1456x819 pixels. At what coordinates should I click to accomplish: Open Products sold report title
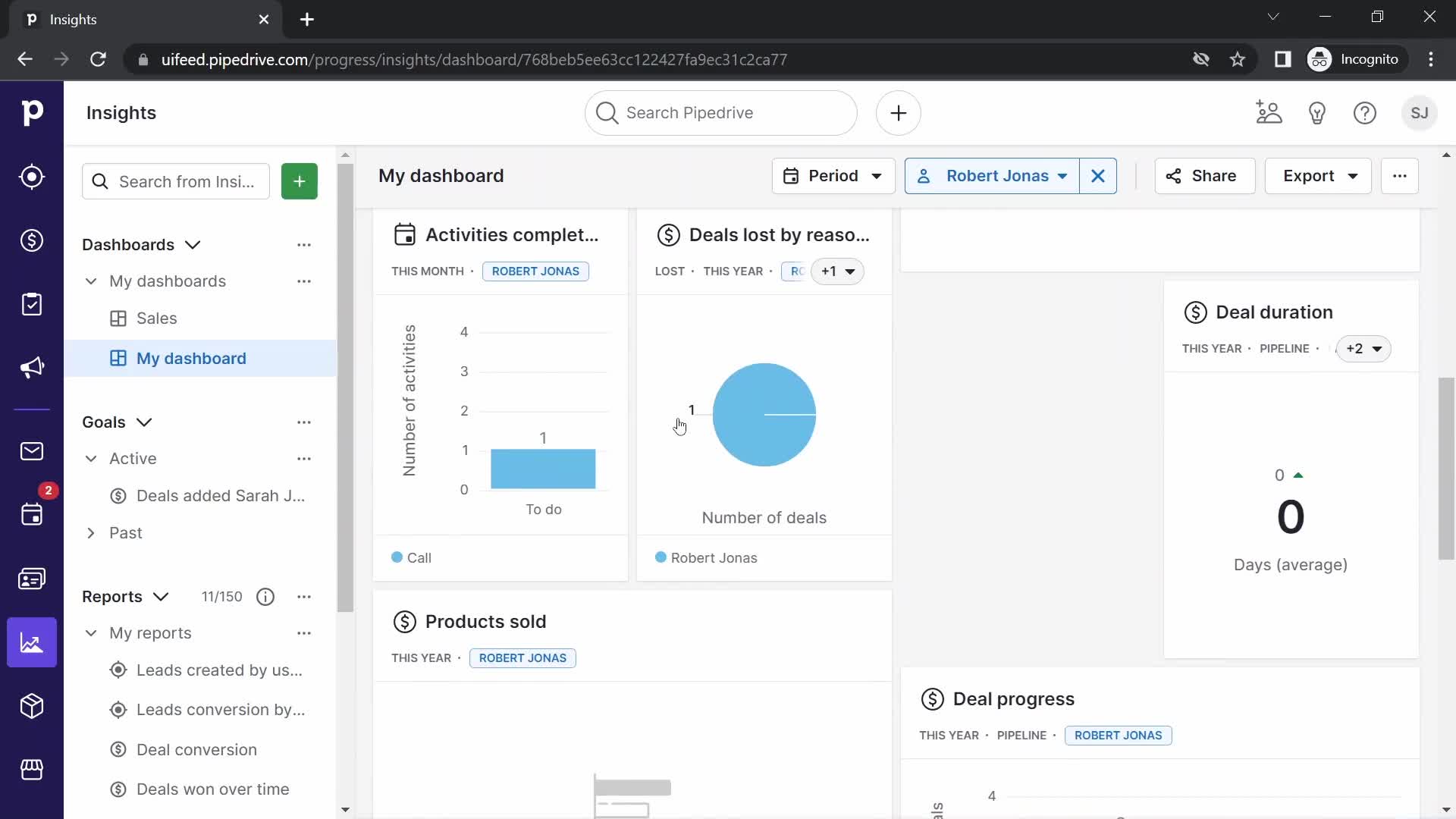(485, 622)
